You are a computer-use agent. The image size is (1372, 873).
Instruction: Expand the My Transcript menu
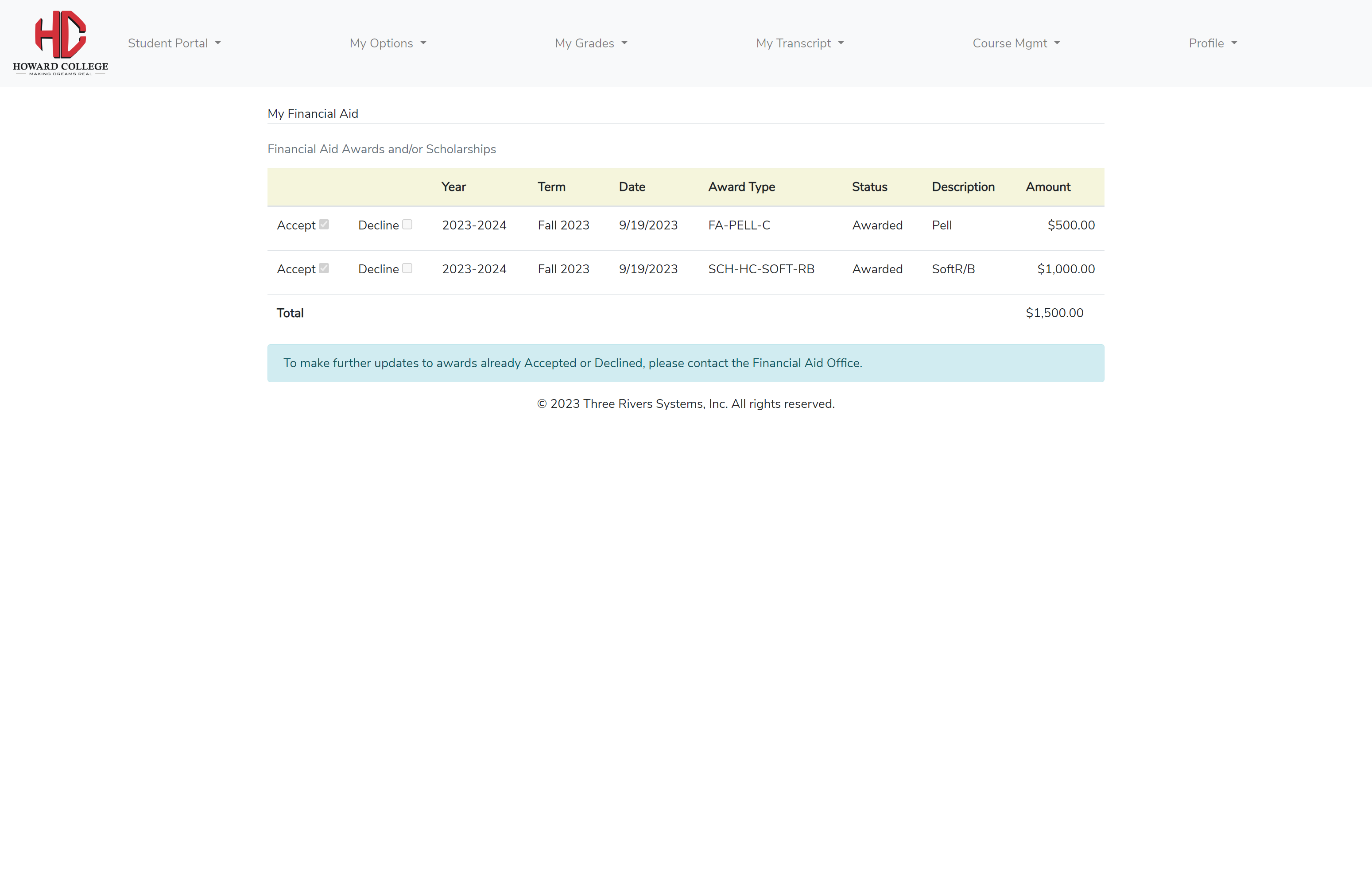click(x=799, y=43)
